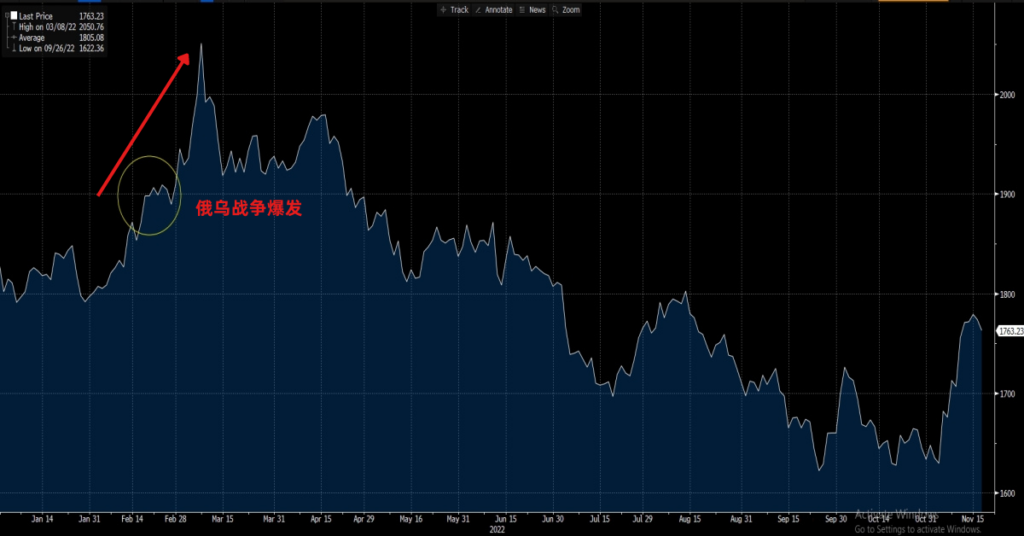Activate the Track crosshair tool
1024x536 pixels.
(454, 9)
